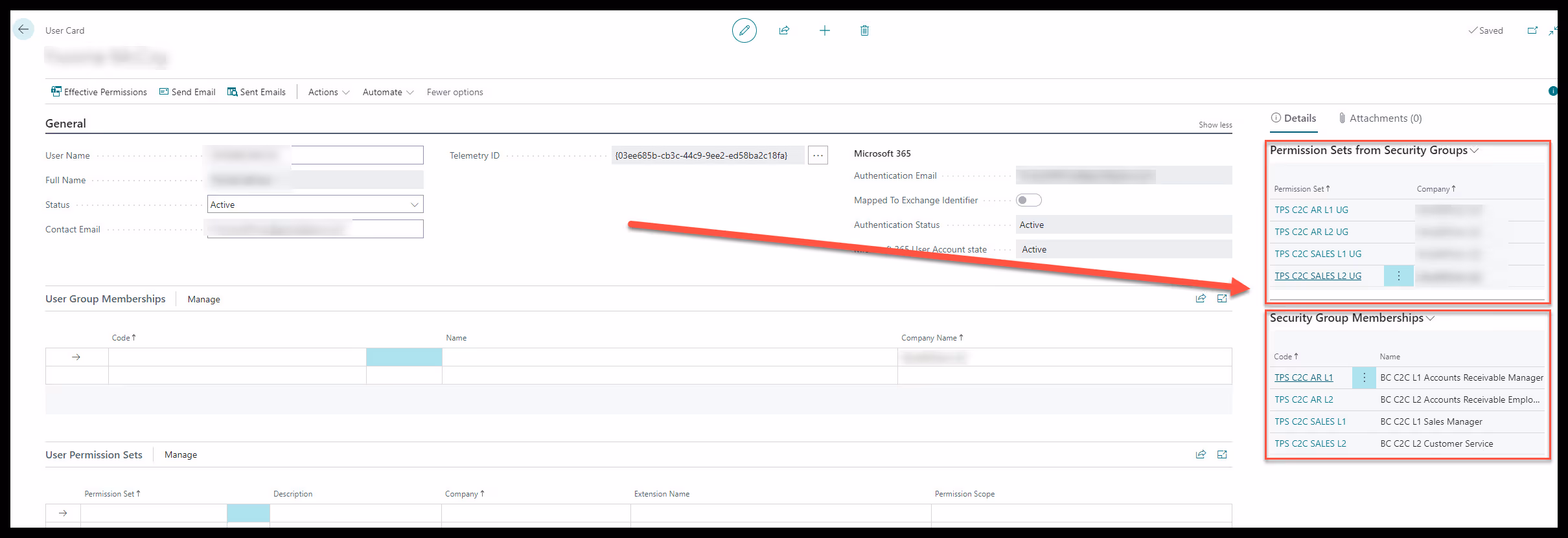
Task: Expand the User Permission Sets part
Action: tap(1222, 454)
